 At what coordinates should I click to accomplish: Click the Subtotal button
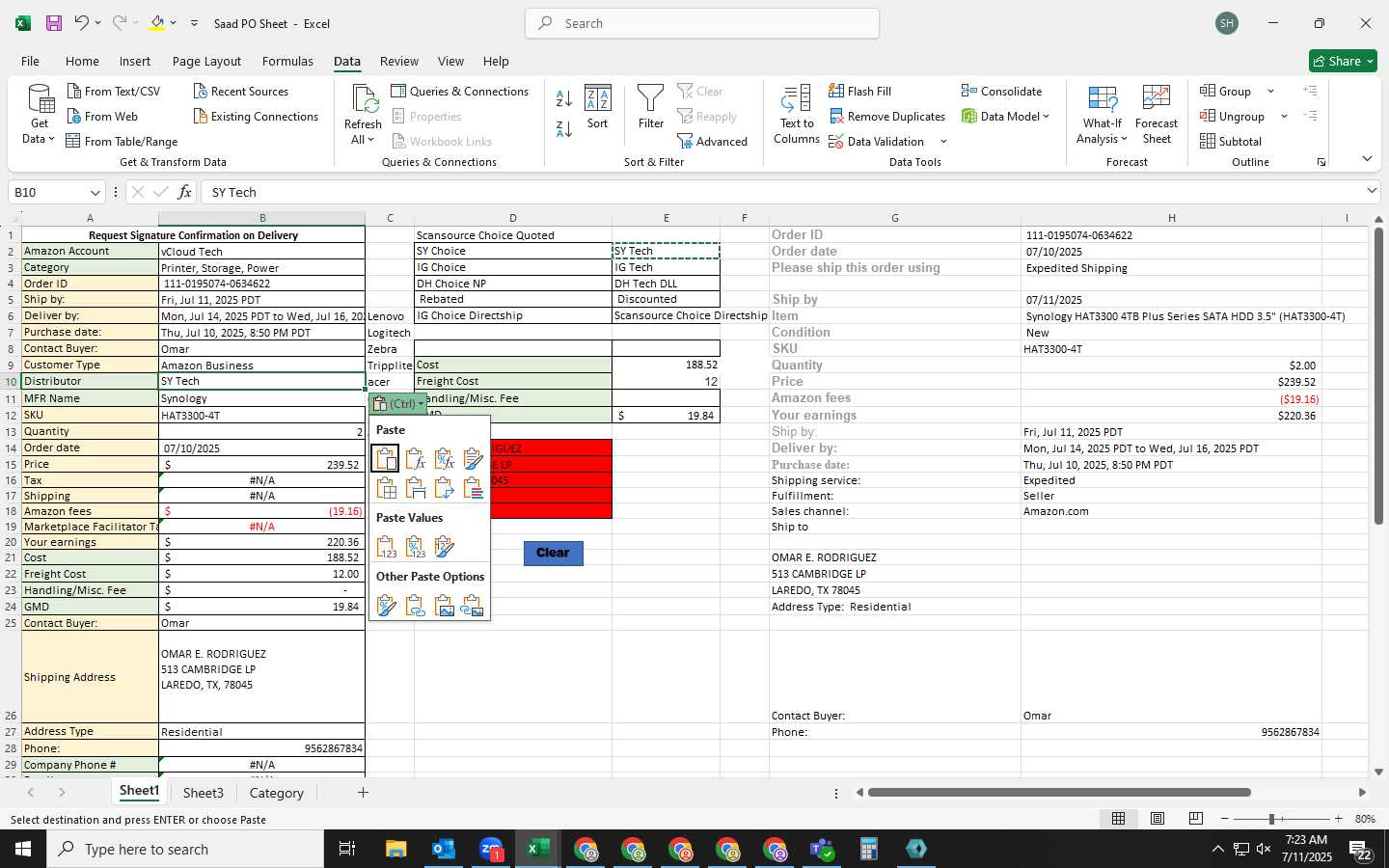click(1231, 142)
